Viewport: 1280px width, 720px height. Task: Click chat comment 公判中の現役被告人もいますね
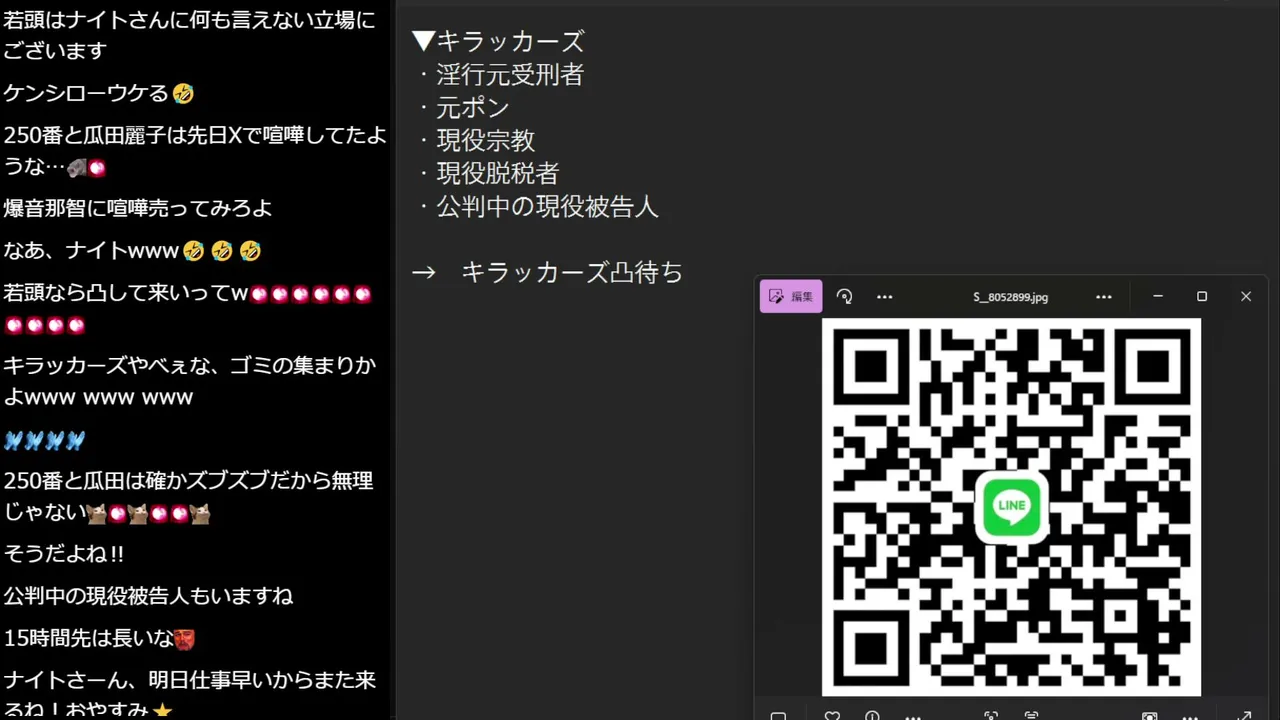(x=148, y=596)
